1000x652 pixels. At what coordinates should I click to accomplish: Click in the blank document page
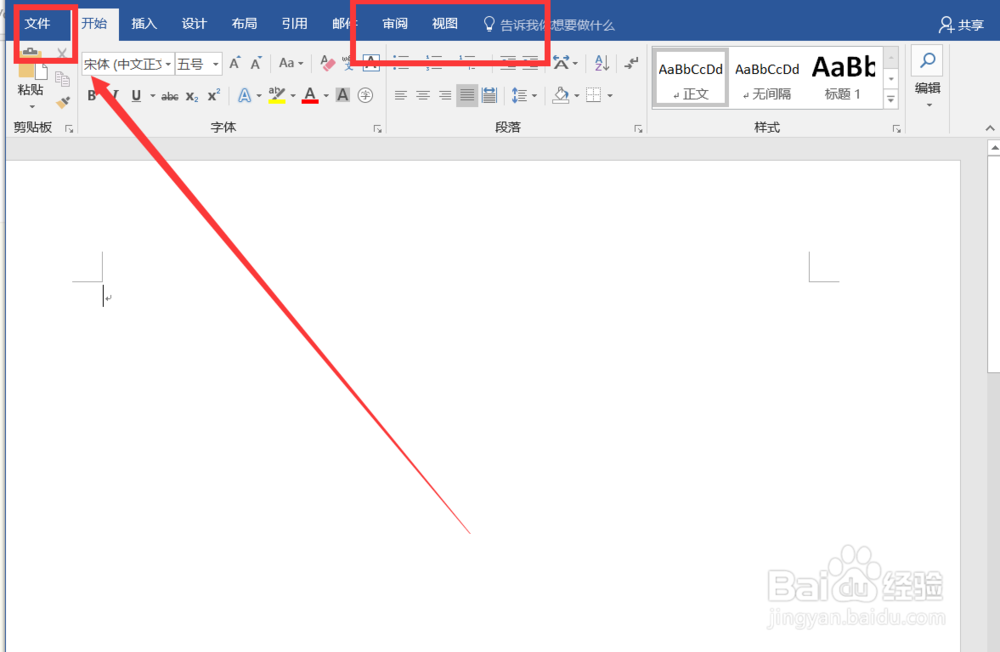point(483,408)
